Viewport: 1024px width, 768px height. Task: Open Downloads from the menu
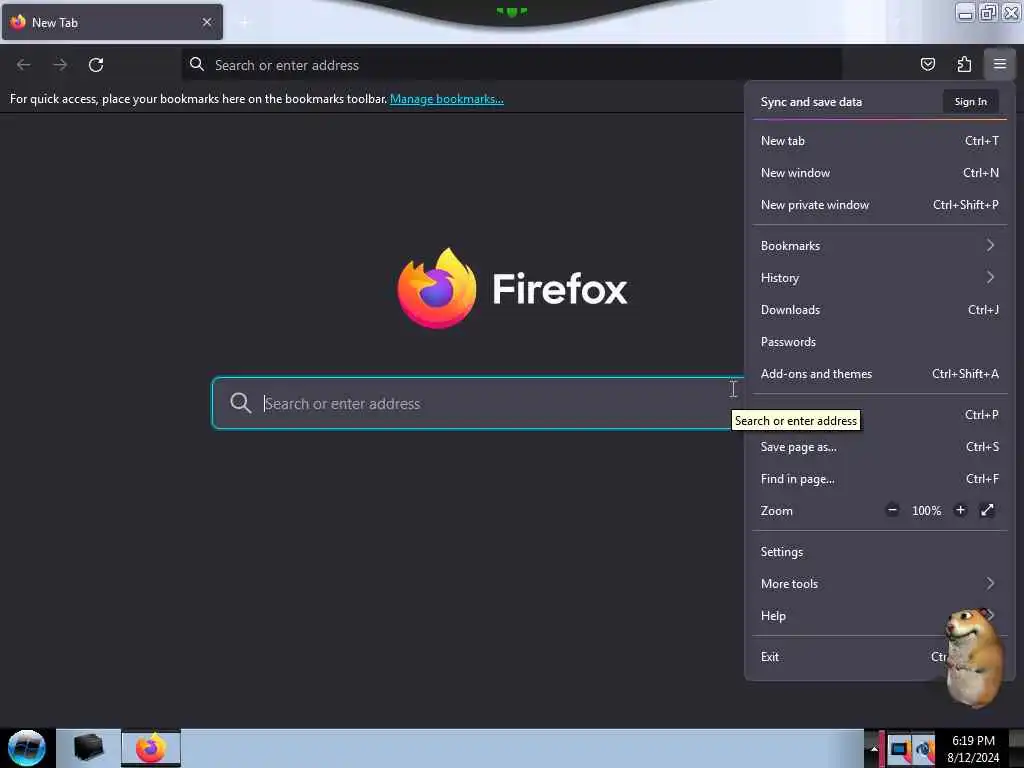[x=879, y=310]
